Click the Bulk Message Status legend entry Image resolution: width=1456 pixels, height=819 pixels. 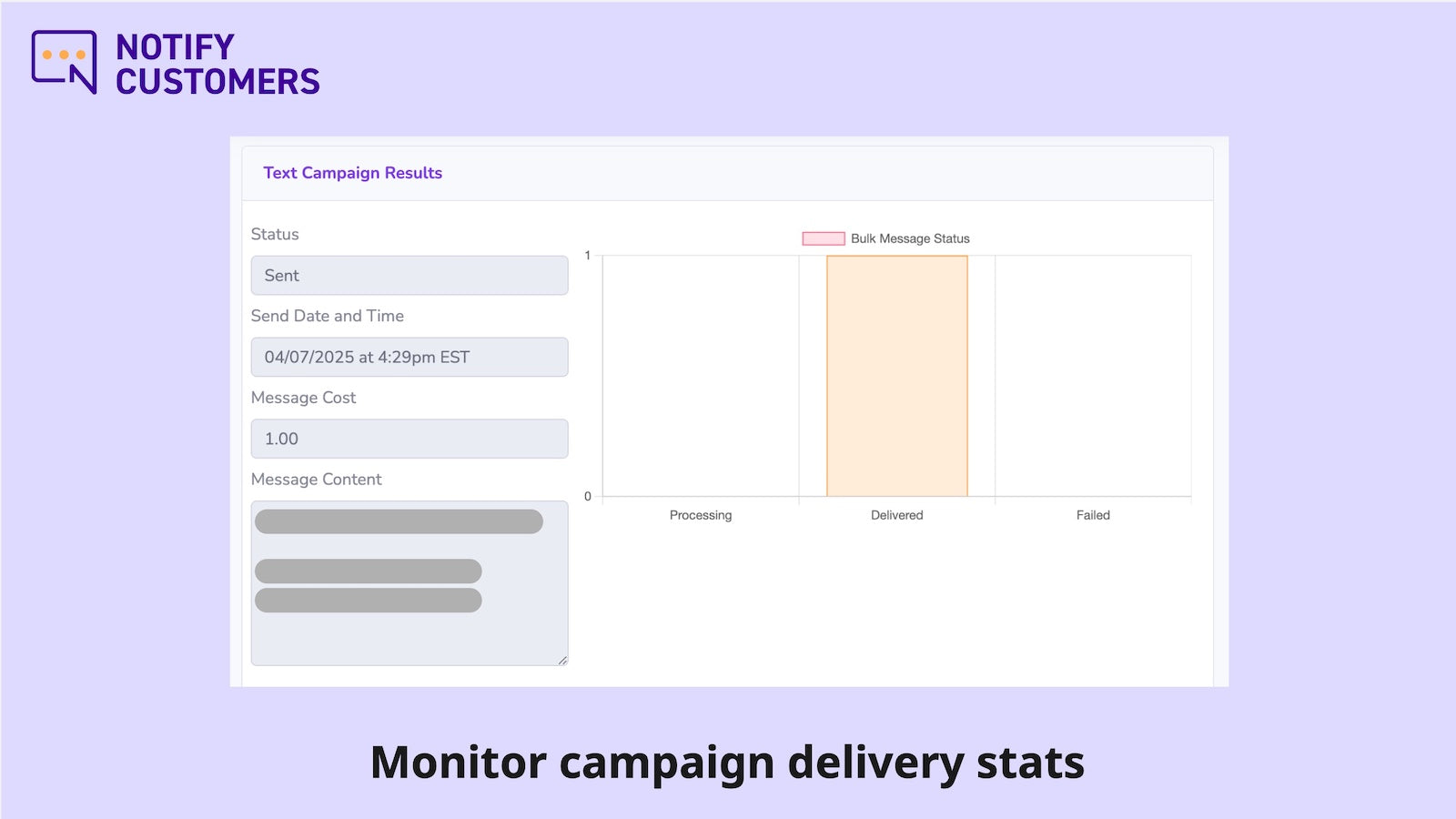[x=909, y=238]
